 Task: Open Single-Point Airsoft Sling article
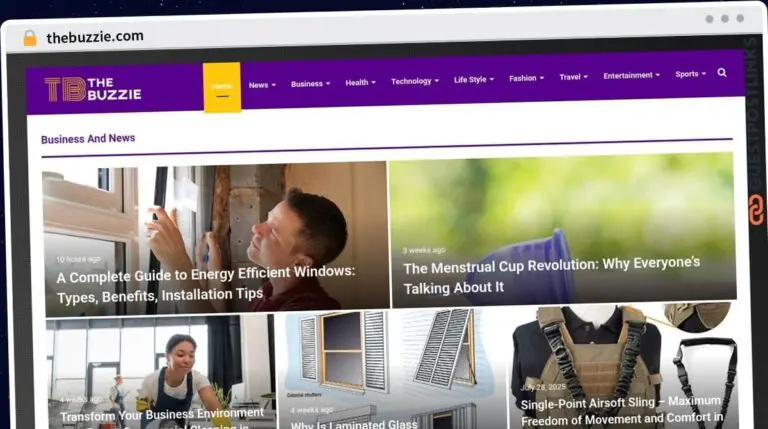click(x=621, y=410)
